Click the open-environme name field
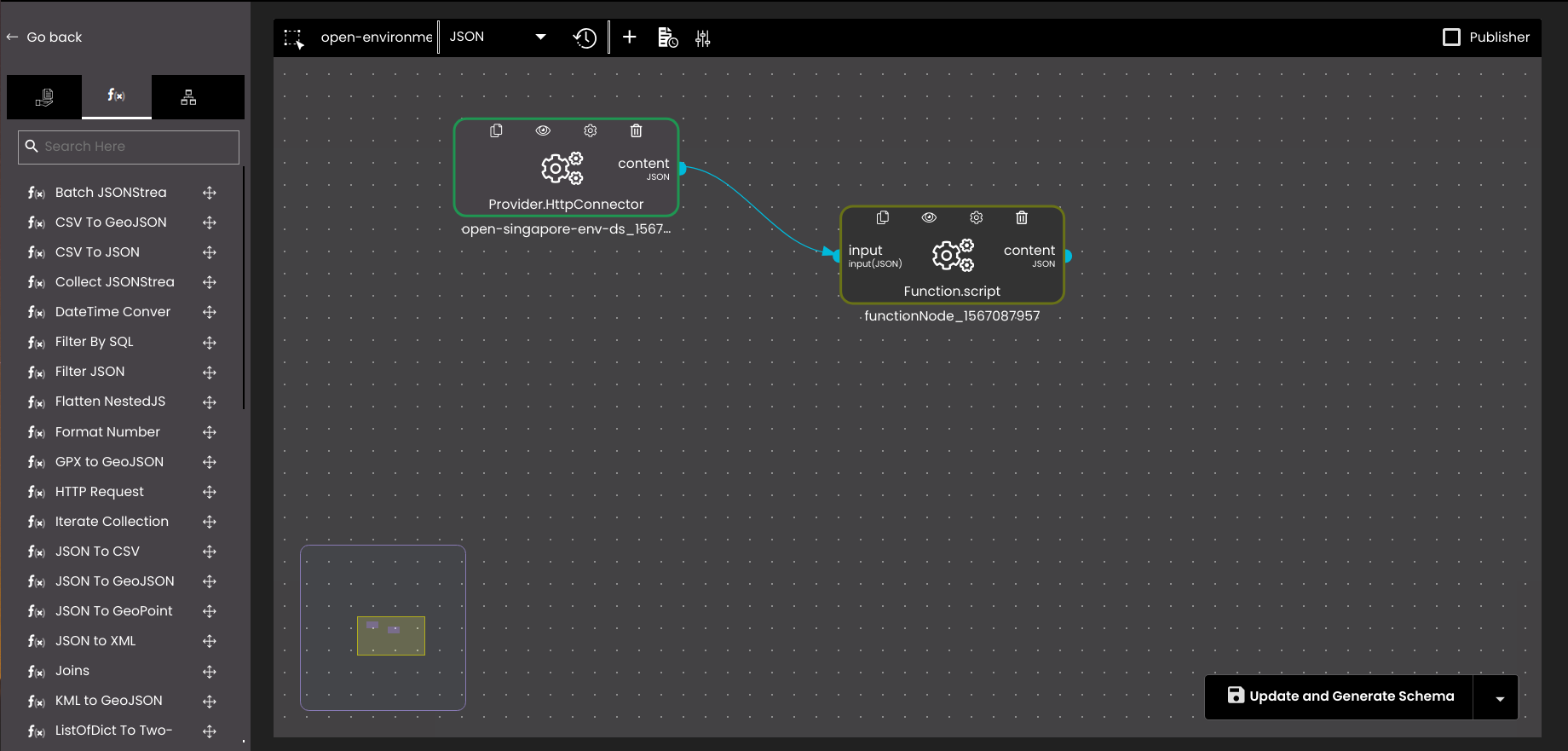 point(377,38)
